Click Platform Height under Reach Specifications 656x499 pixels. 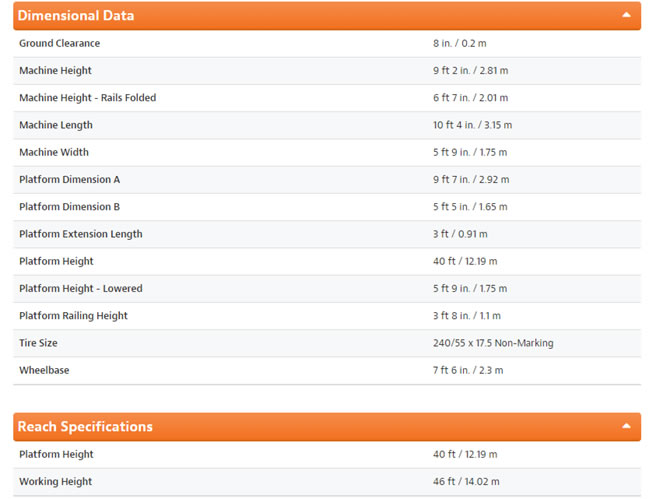(56, 454)
